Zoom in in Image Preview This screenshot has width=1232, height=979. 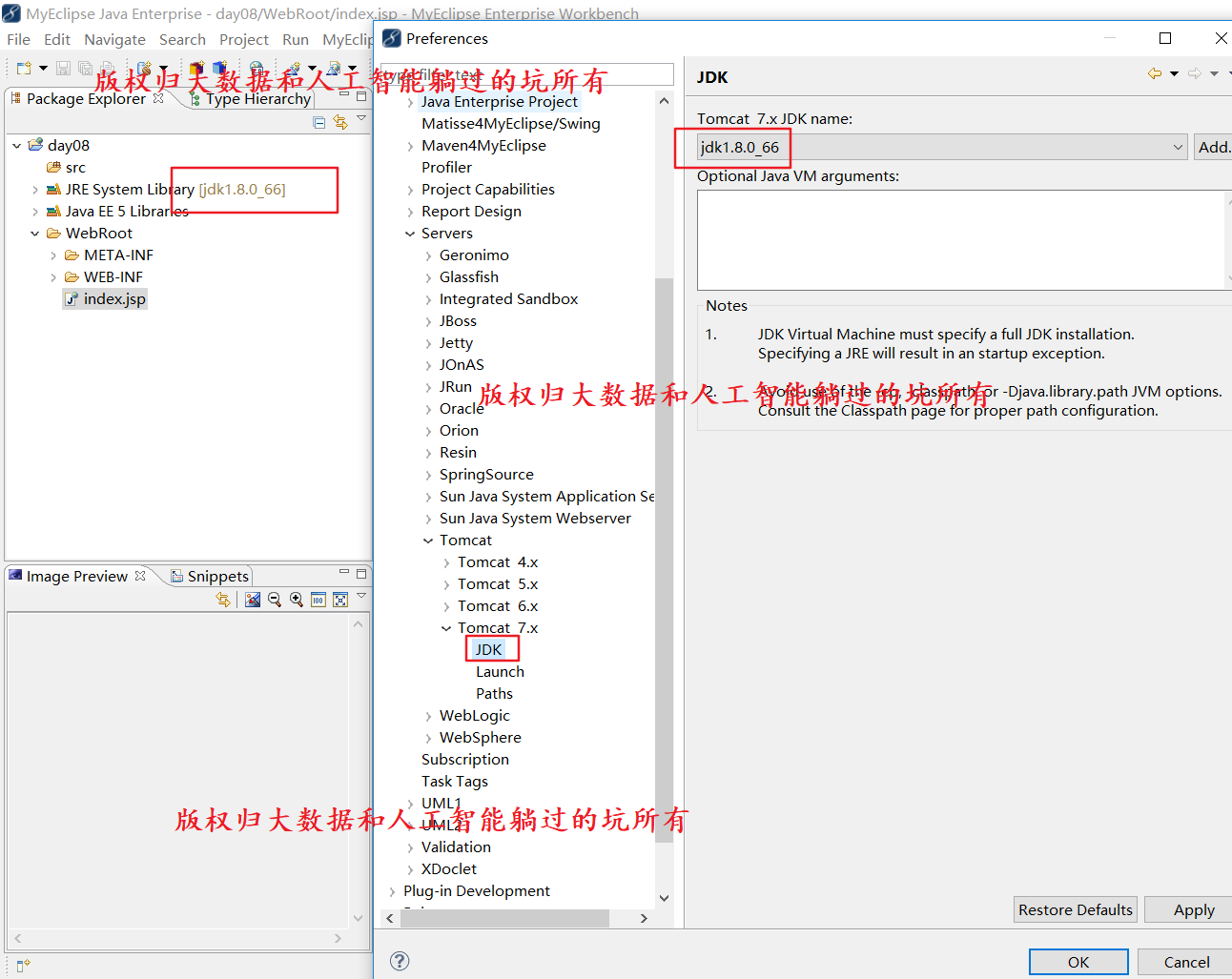click(297, 600)
